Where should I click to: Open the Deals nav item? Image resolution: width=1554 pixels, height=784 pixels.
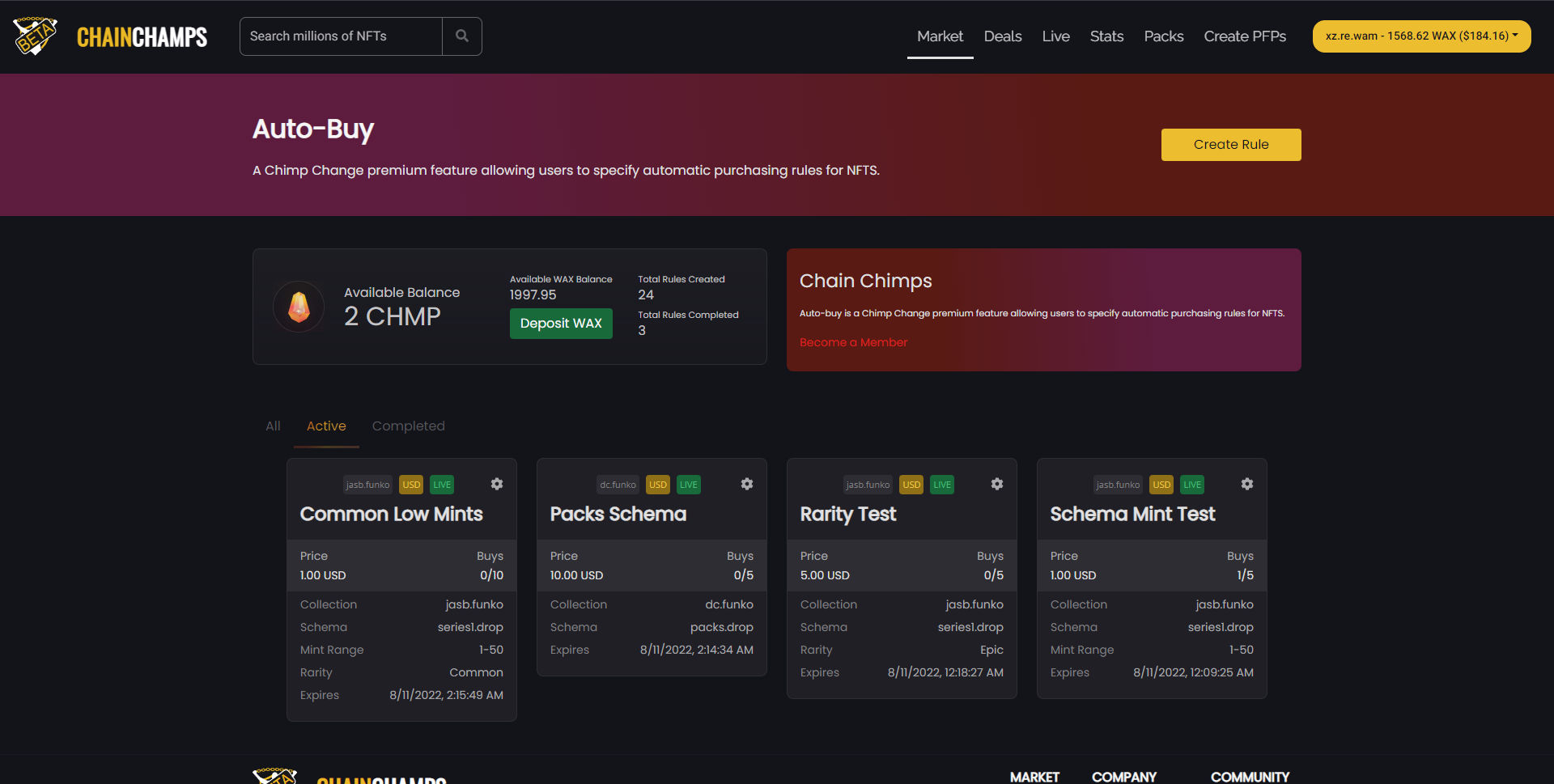[1003, 36]
